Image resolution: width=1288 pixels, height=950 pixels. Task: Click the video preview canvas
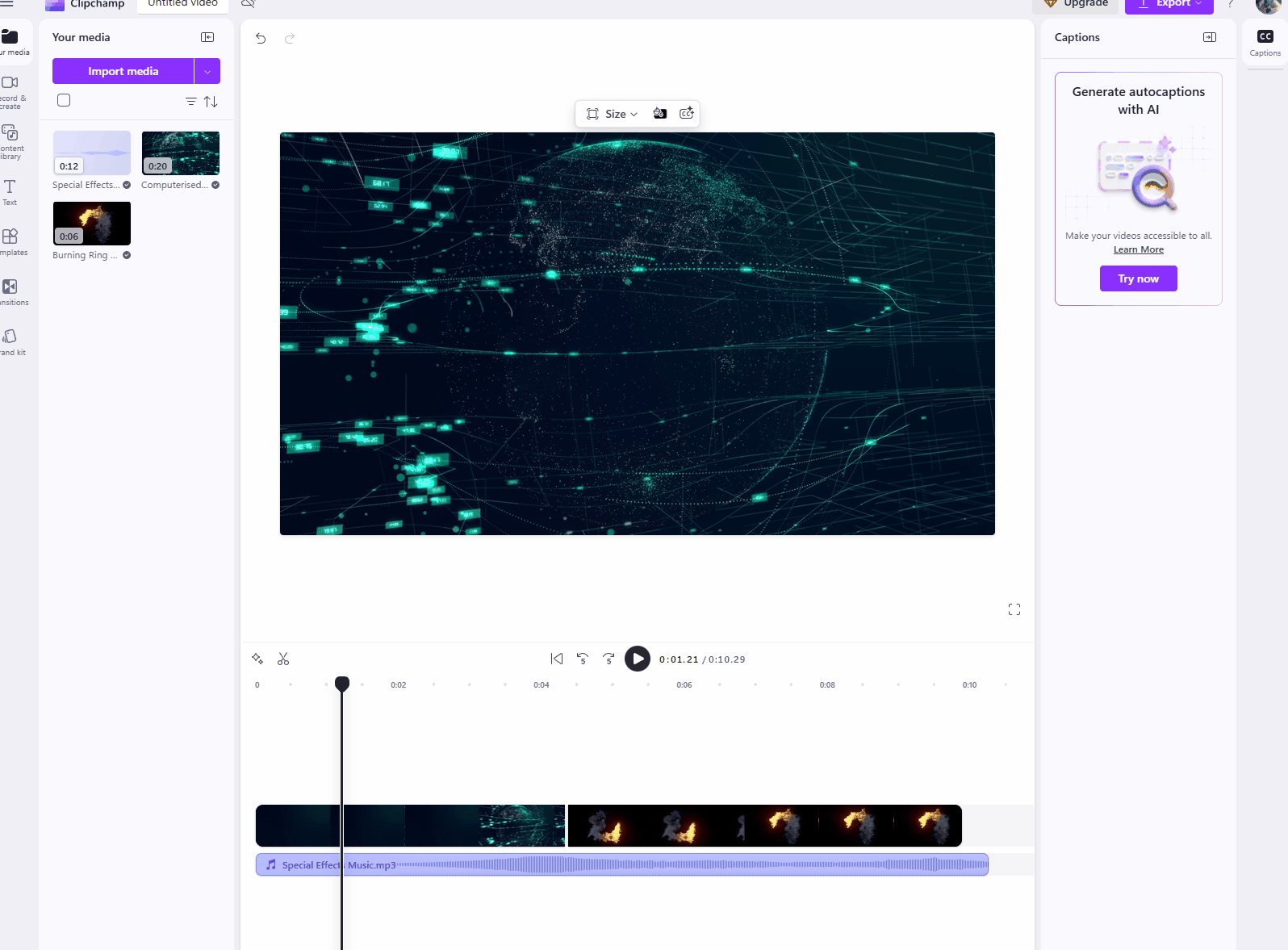point(638,333)
